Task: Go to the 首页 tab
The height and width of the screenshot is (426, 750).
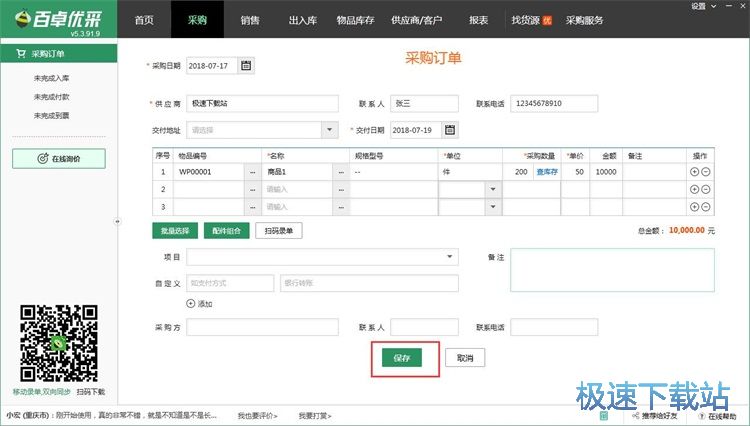Action: [144, 20]
